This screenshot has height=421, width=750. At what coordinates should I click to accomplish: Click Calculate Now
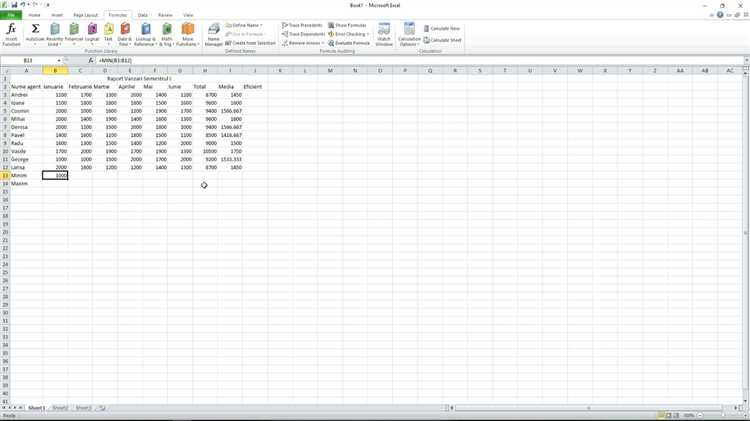441,29
